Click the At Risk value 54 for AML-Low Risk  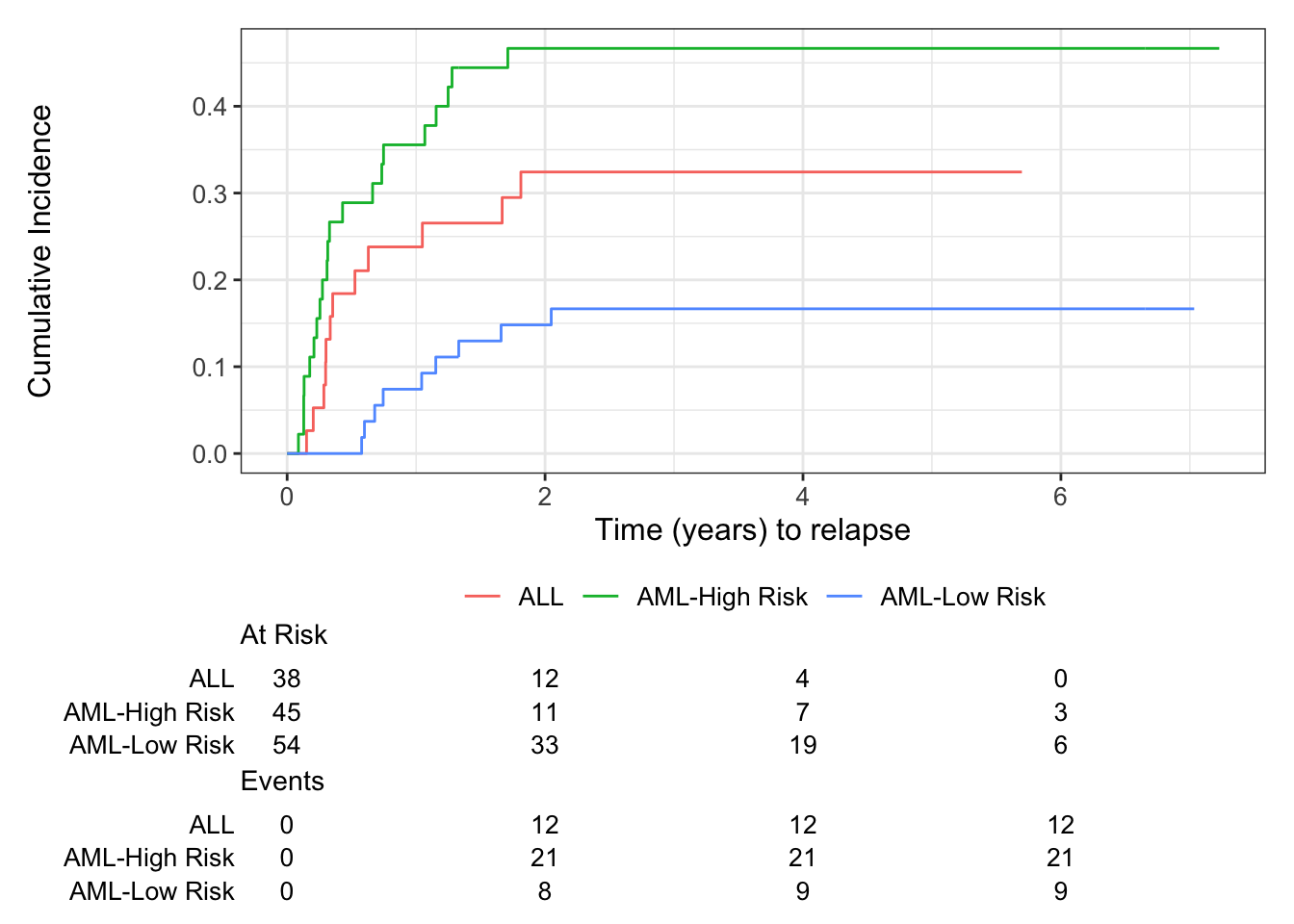click(x=287, y=745)
